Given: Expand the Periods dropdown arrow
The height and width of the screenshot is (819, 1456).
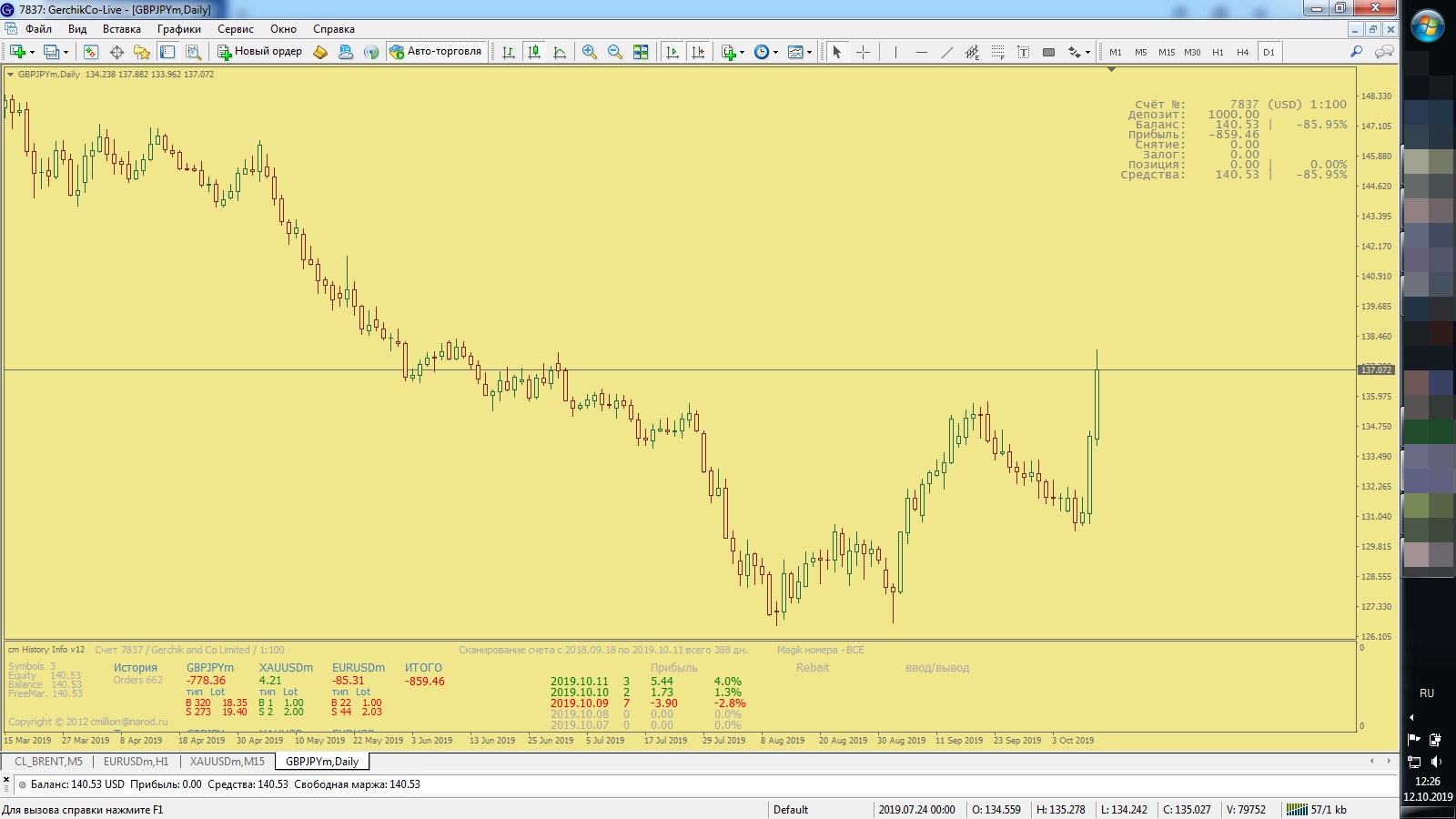Looking at the screenshot, I should [x=775, y=52].
